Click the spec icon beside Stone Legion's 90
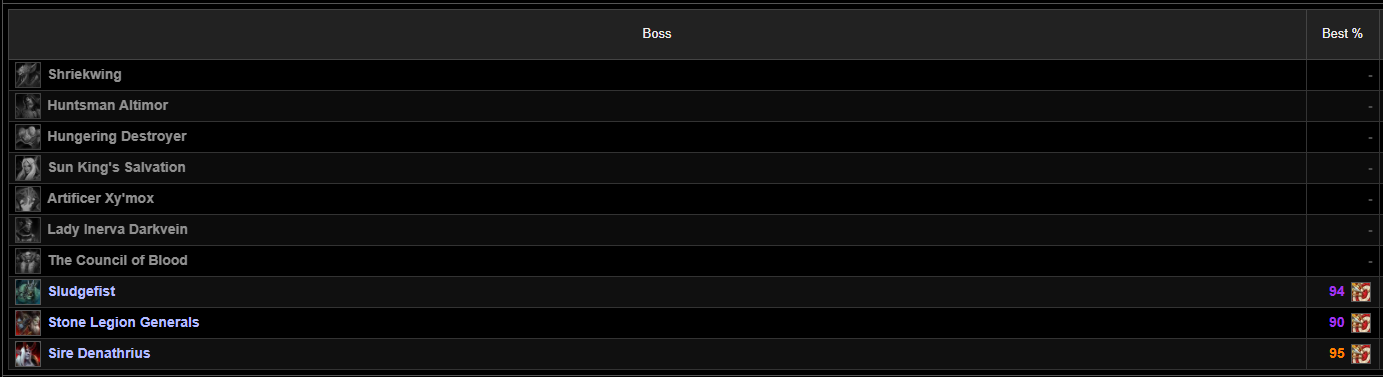 (x=1360, y=323)
